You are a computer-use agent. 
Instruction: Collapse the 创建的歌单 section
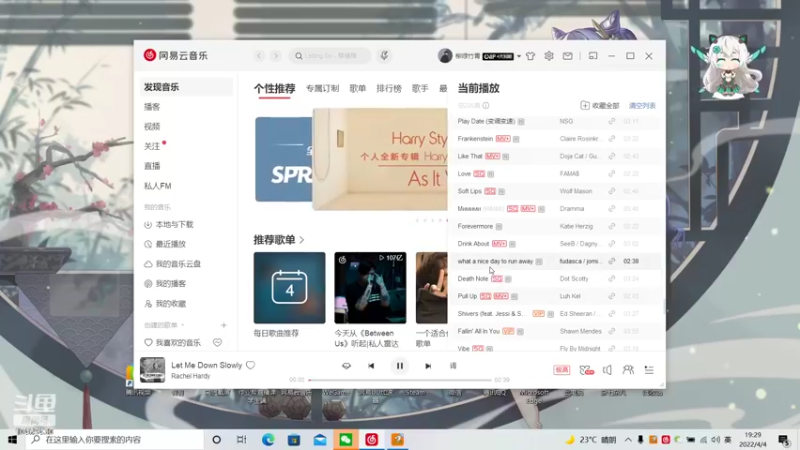[x=164, y=325]
